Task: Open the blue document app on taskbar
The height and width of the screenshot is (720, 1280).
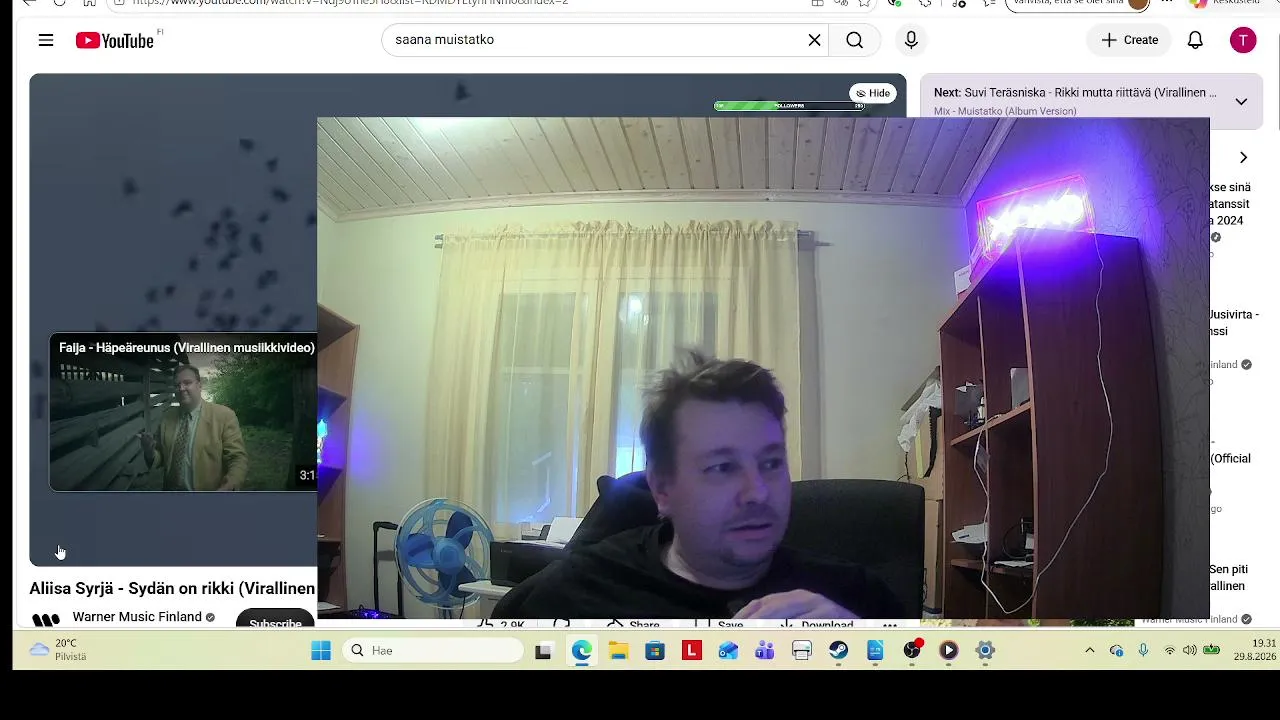Action: point(875,651)
